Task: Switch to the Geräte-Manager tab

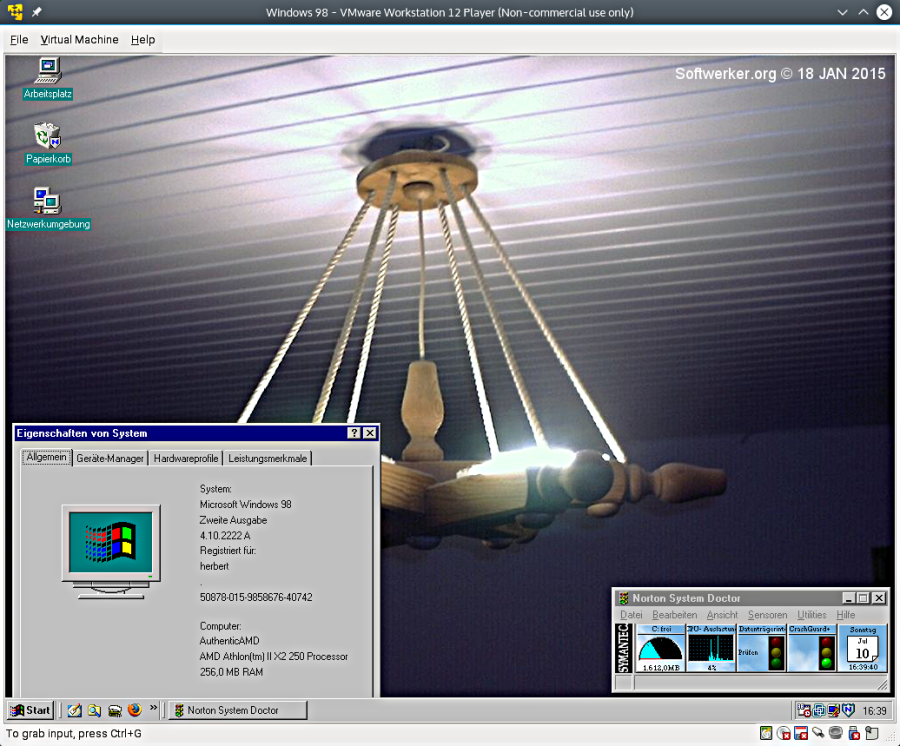Action: 110,458
